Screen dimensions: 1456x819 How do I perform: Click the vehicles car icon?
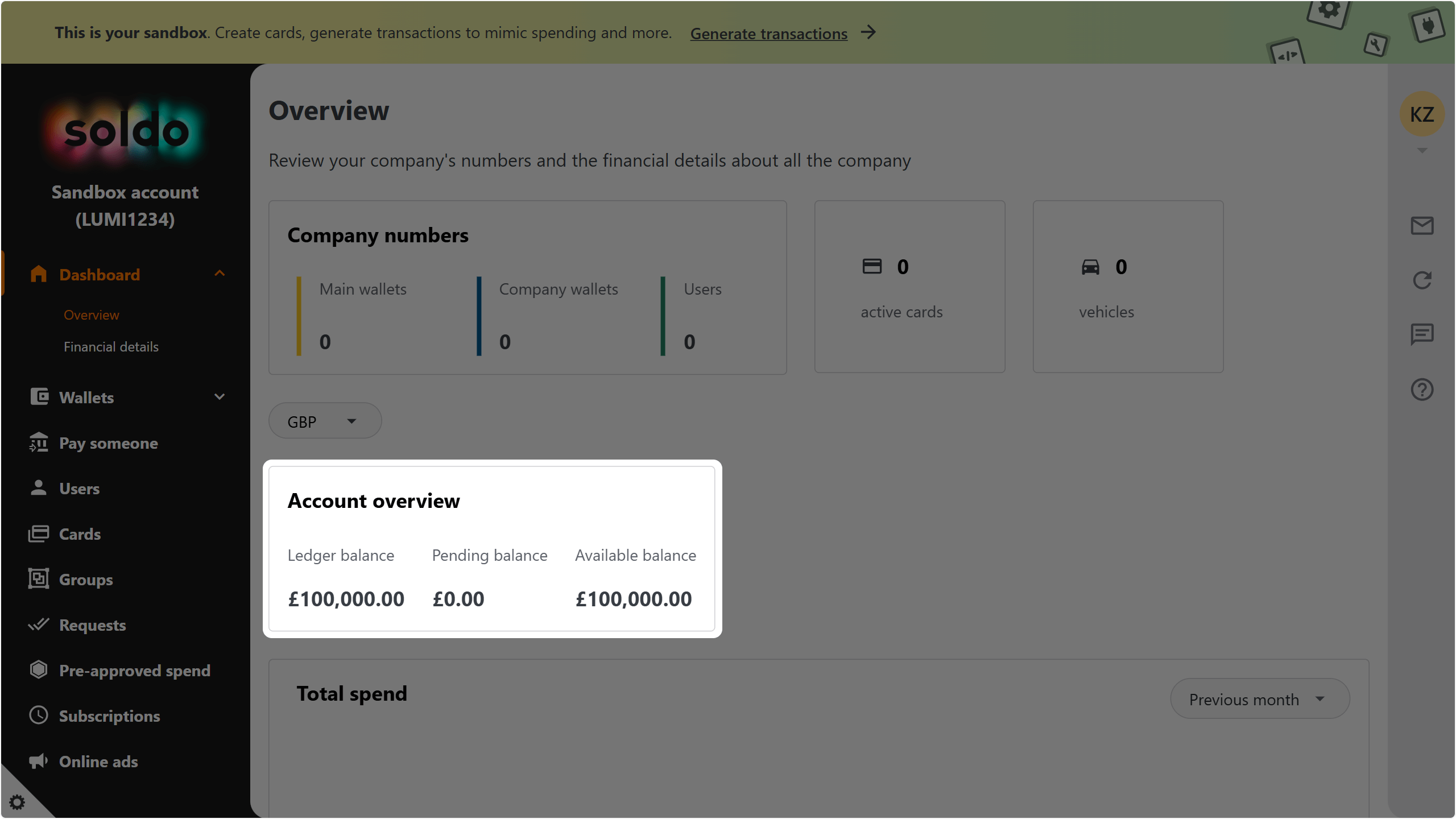click(1090, 267)
